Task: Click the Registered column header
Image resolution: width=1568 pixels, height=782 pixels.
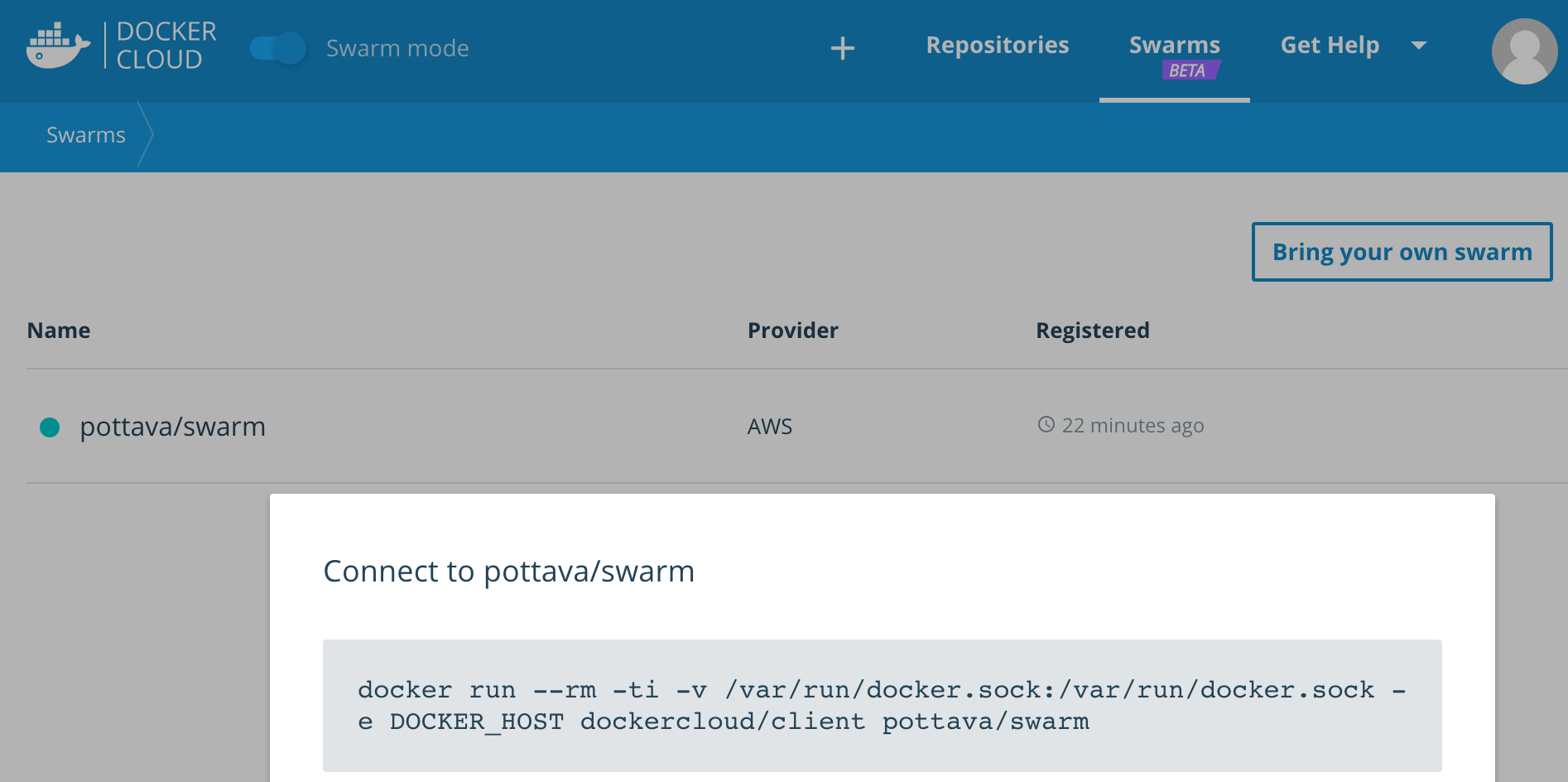Action: click(x=1092, y=331)
